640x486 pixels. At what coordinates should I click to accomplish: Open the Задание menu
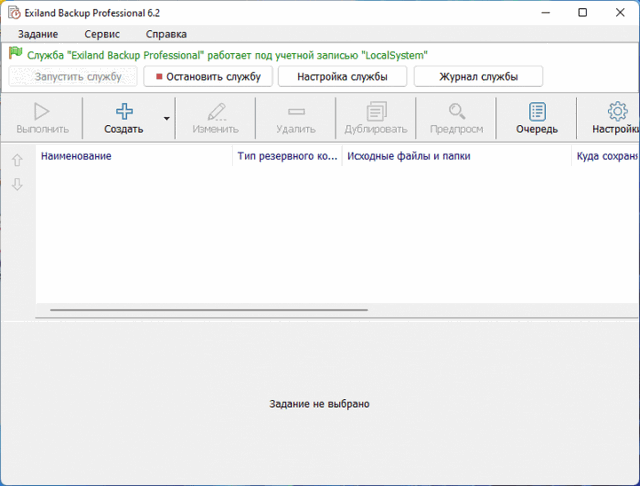(38, 34)
